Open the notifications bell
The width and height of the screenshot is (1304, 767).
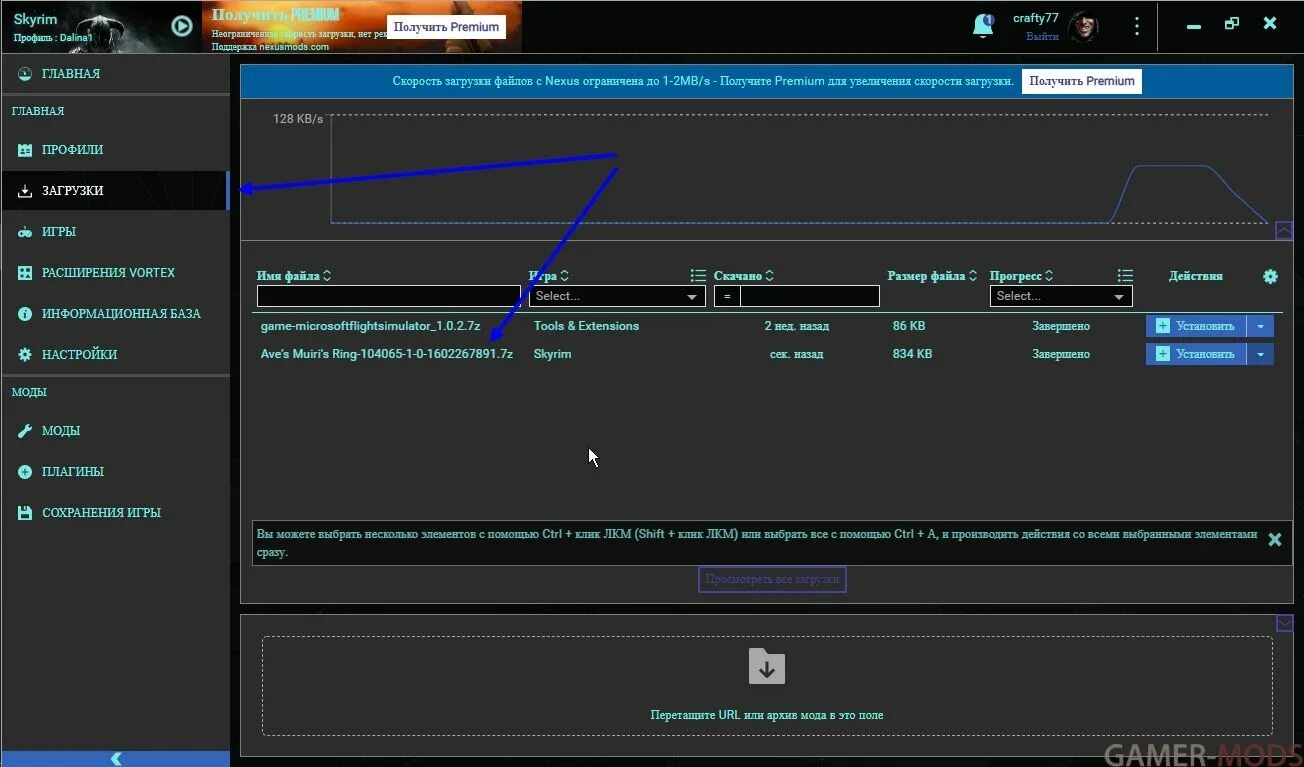click(x=983, y=26)
